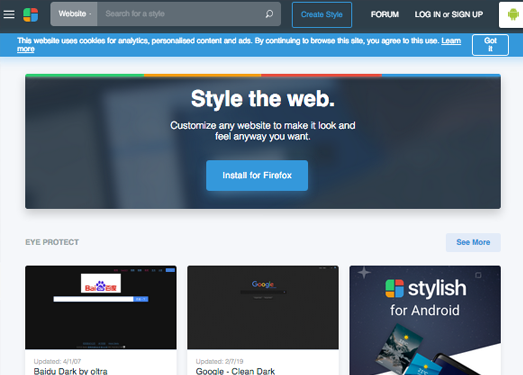
Task: Click Install for Firefox button
Action: (x=257, y=175)
